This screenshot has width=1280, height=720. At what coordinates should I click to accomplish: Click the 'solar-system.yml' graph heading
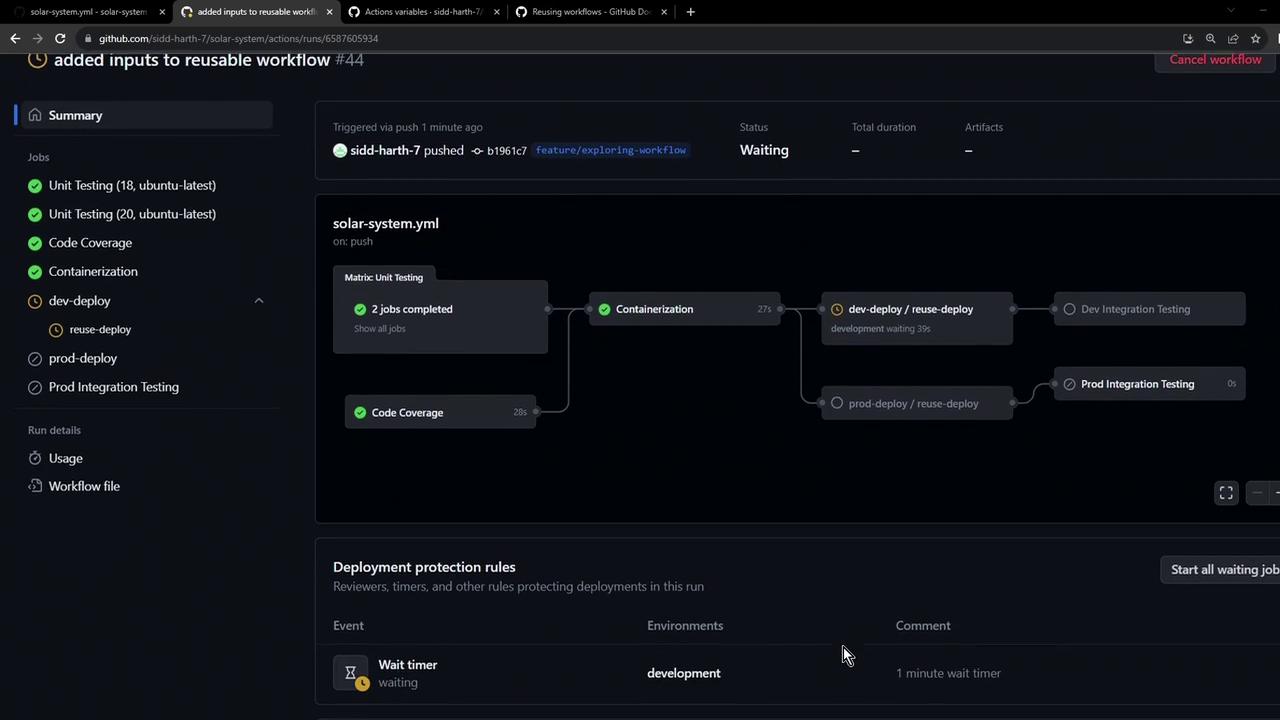386,223
